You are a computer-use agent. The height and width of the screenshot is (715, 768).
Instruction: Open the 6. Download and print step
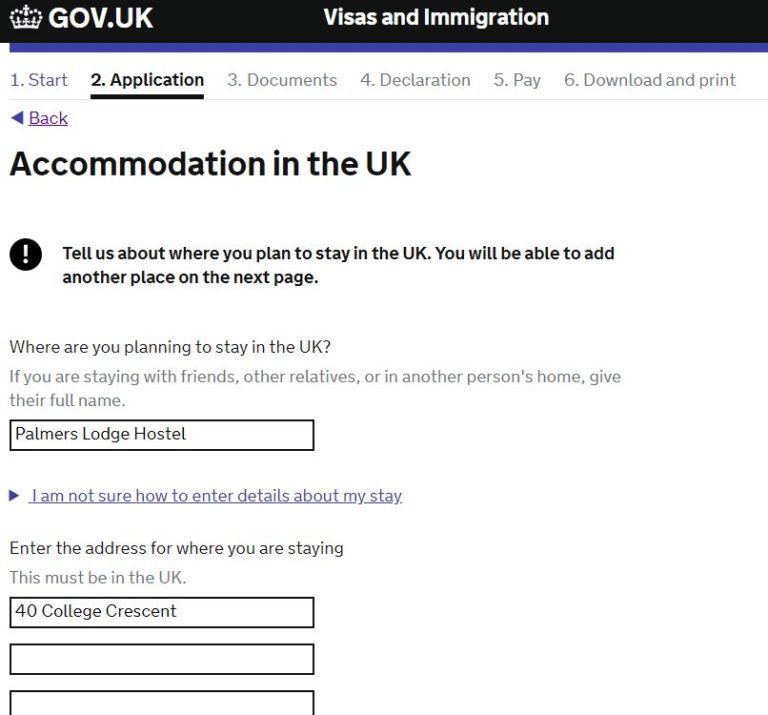click(650, 80)
